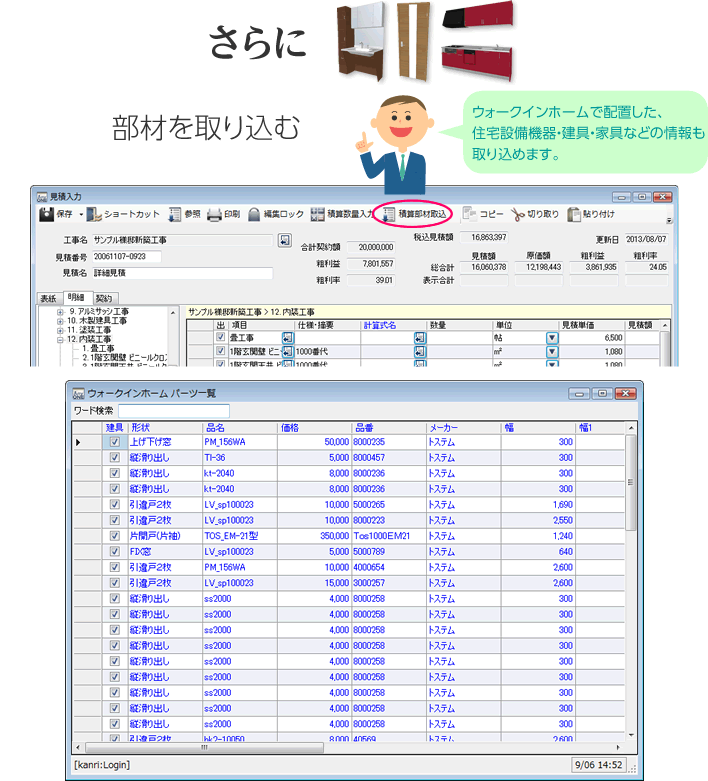Screen dimensions: 708x781
Task: Expand the 10. 木製建具工事 tree node
Action: [60, 321]
